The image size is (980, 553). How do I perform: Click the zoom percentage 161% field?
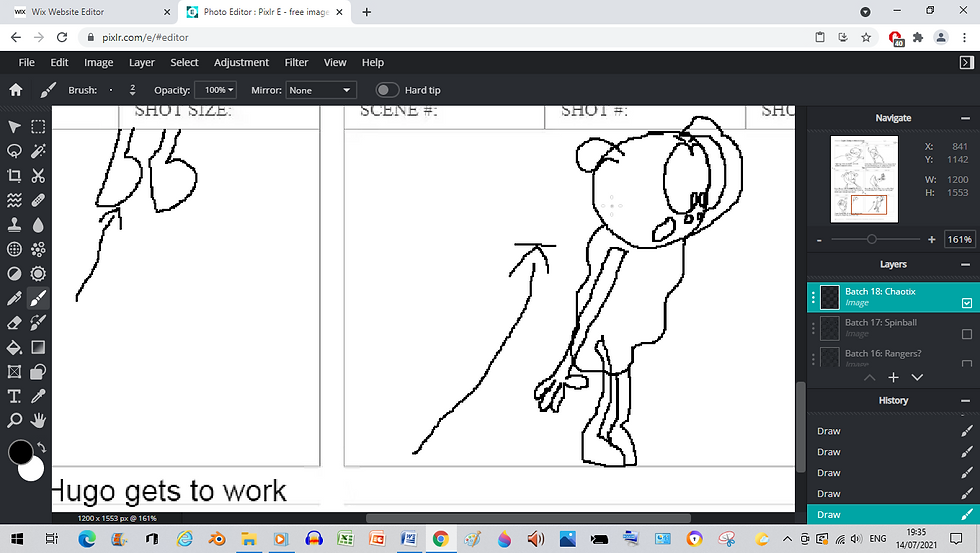[959, 239]
